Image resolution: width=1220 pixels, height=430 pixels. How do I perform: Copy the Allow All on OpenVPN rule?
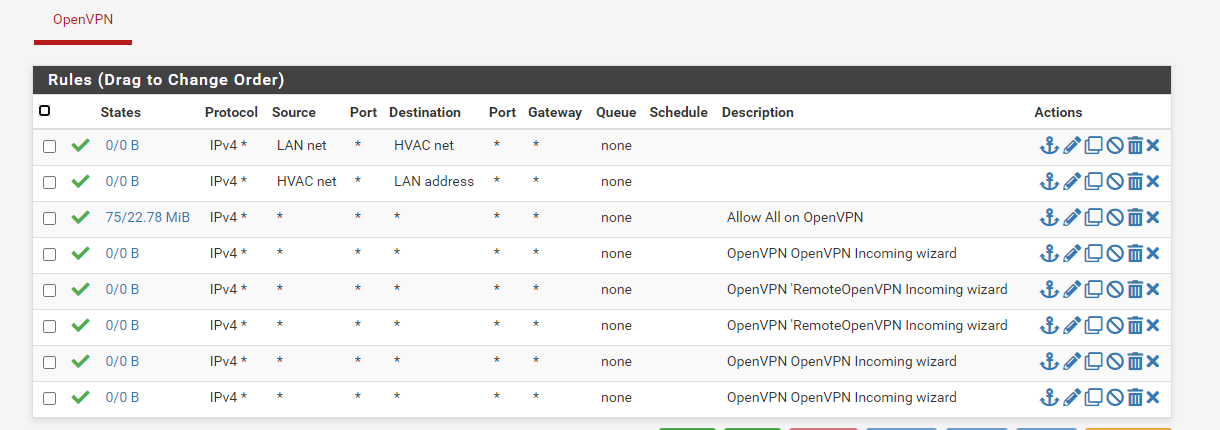1093,218
